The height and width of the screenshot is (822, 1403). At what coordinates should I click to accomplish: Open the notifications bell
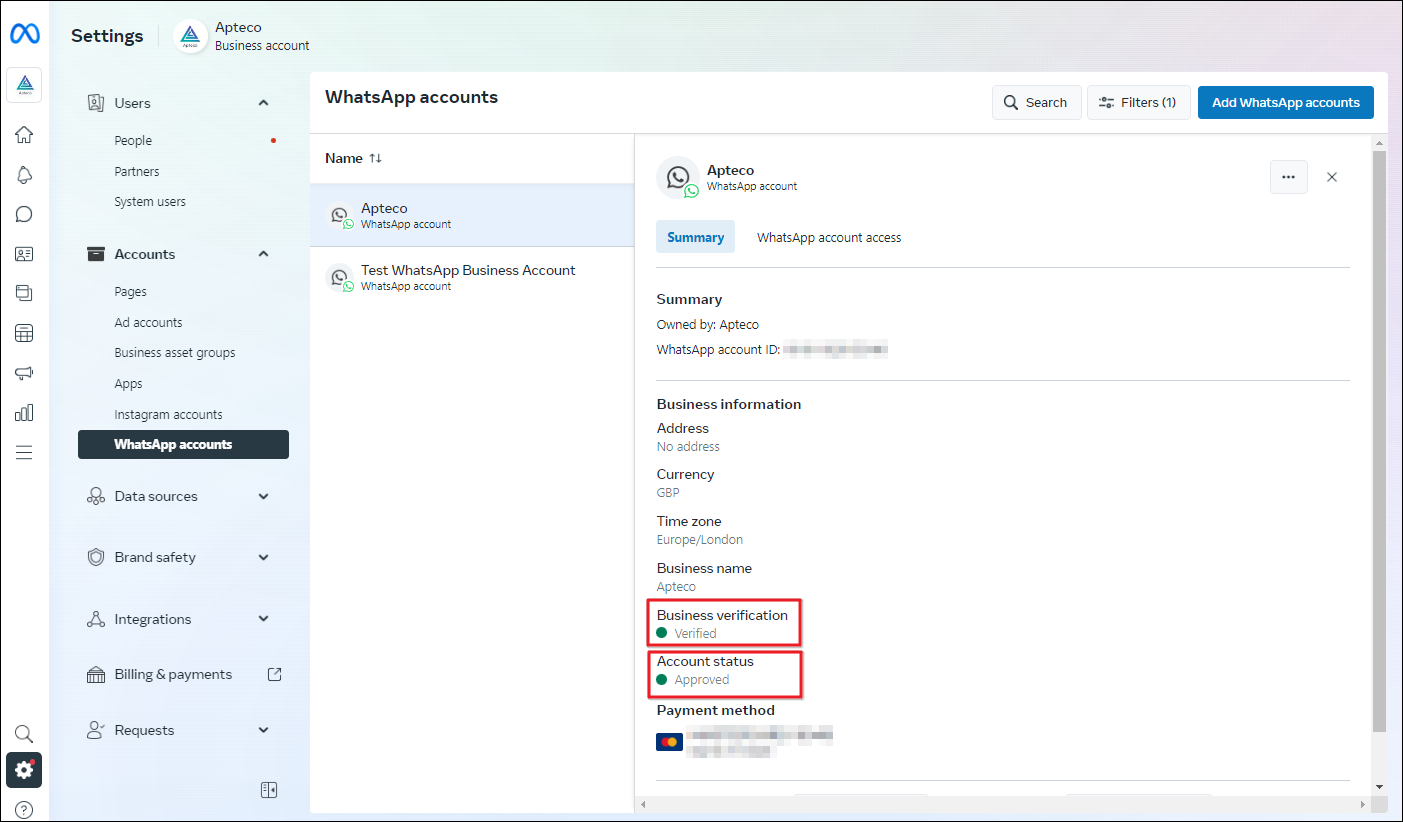[x=24, y=175]
